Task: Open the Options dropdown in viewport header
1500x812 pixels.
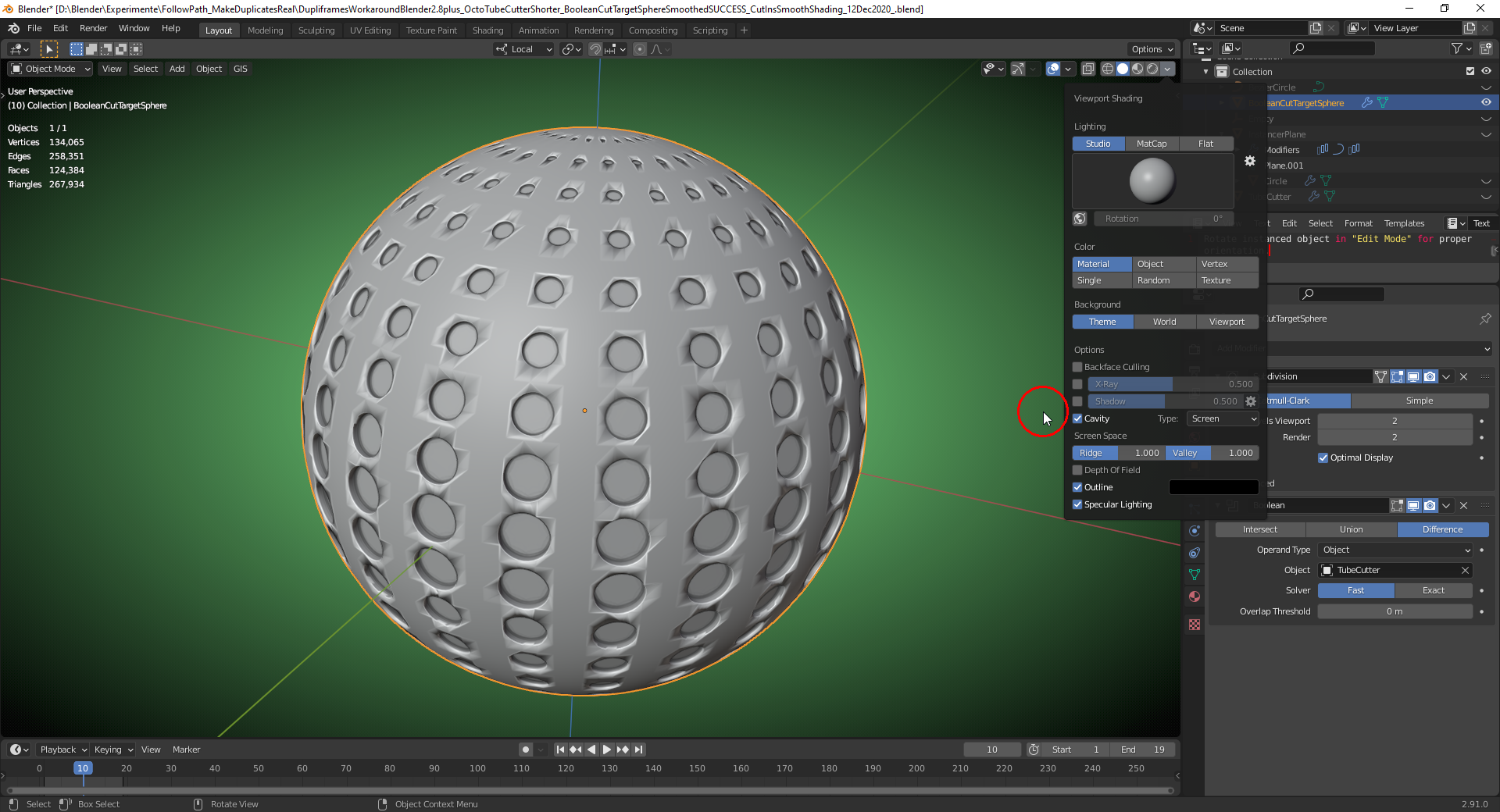Action: [1152, 49]
